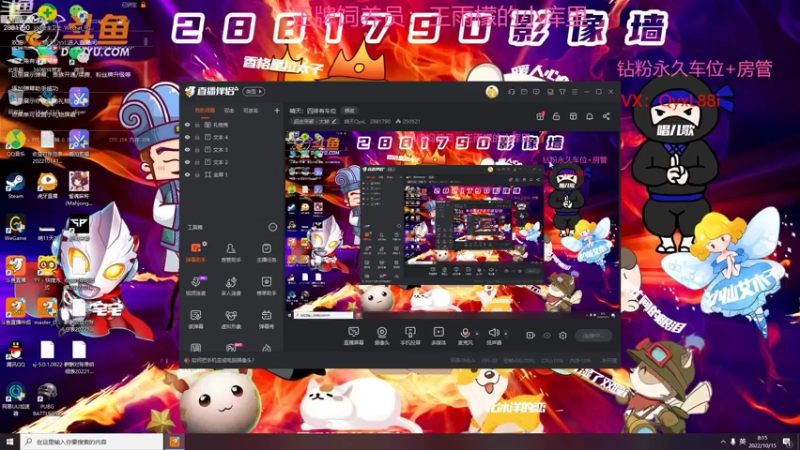Click the orange streaming app icon on the taskbar
This screenshot has height=450, width=800.
[174, 441]
